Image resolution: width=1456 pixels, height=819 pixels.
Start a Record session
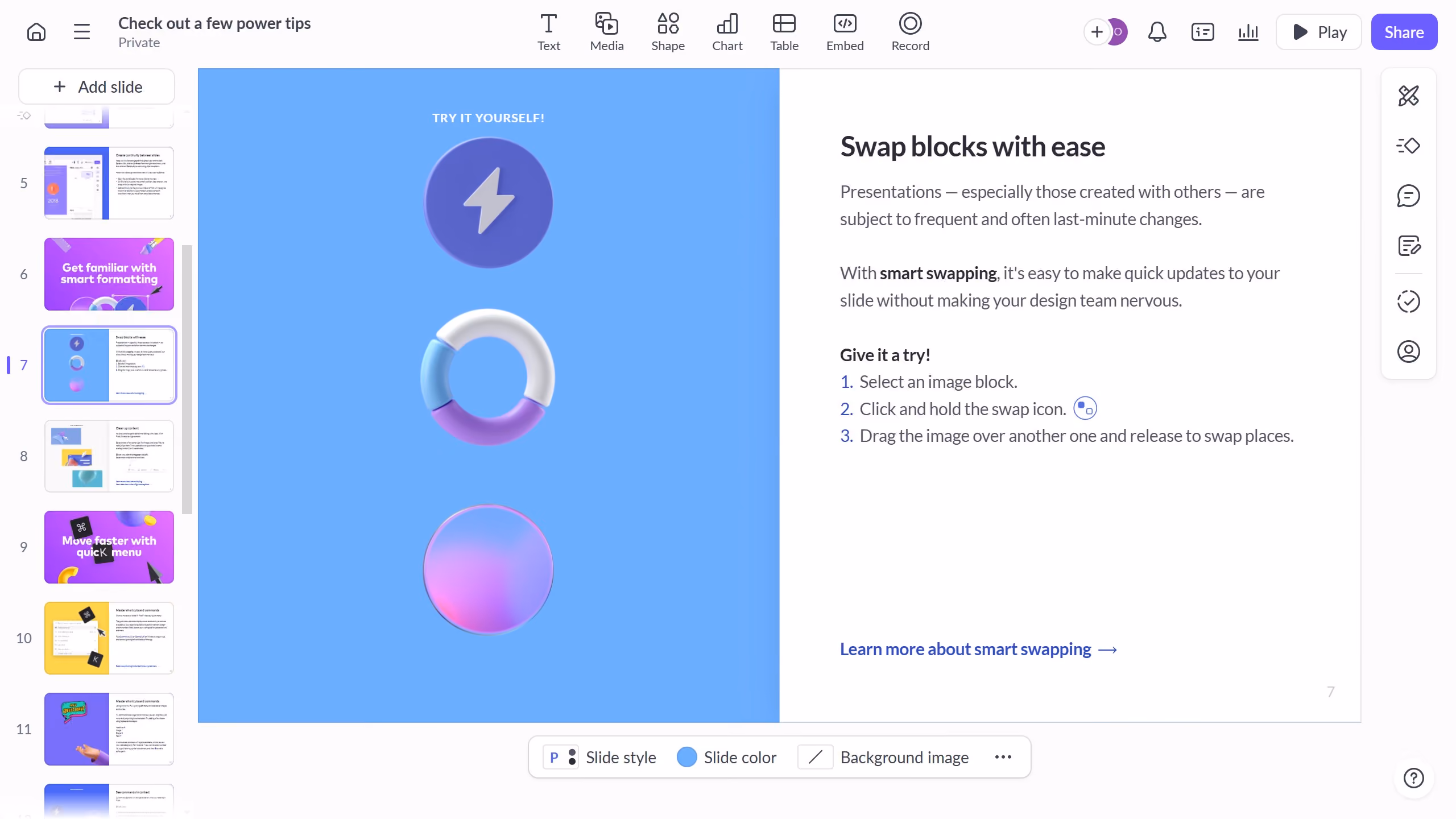[911, 32]
